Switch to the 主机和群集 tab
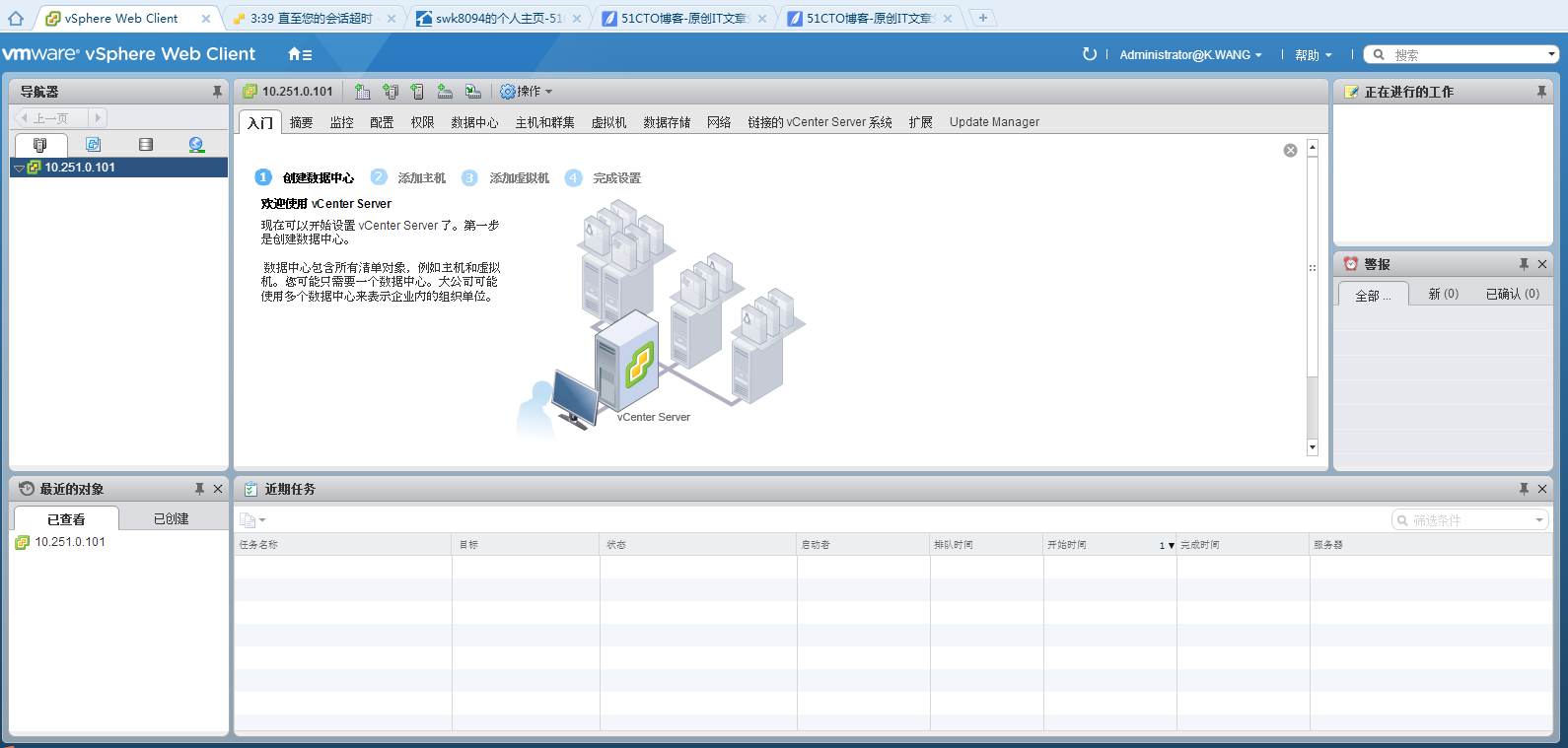 (x=544, y=122)
